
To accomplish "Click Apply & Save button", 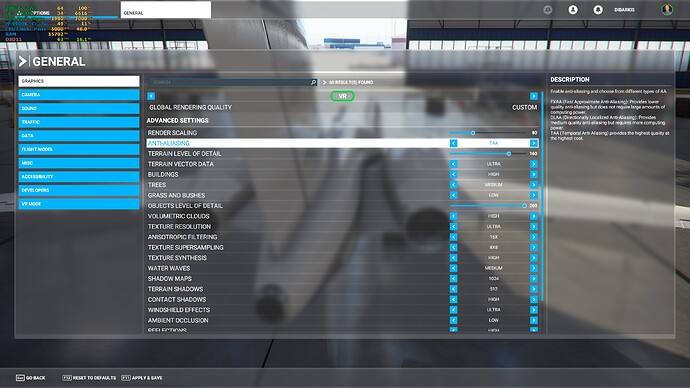I will pyautogui.click(x=142, y=378).
